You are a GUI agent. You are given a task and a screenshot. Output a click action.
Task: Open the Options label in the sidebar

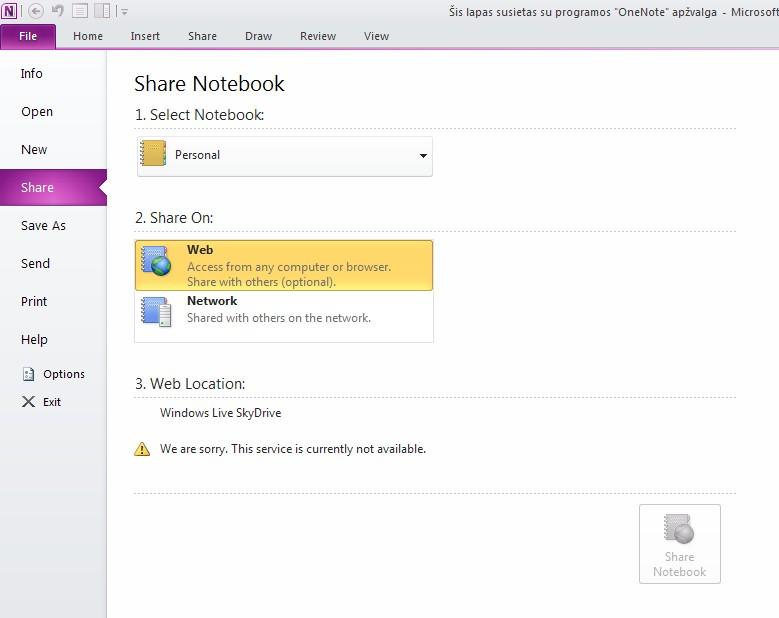tap(64, 374)
